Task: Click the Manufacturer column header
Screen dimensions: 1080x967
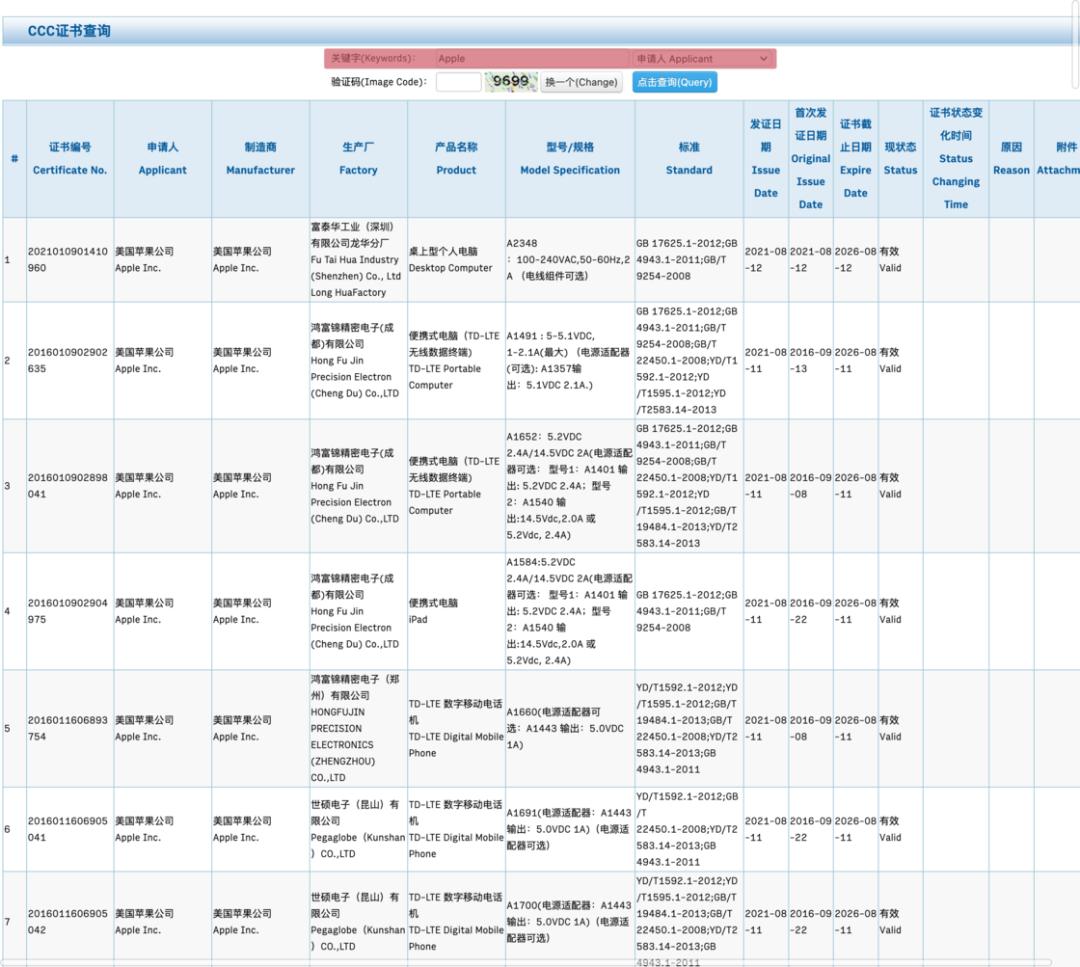Action: [260, 159]
